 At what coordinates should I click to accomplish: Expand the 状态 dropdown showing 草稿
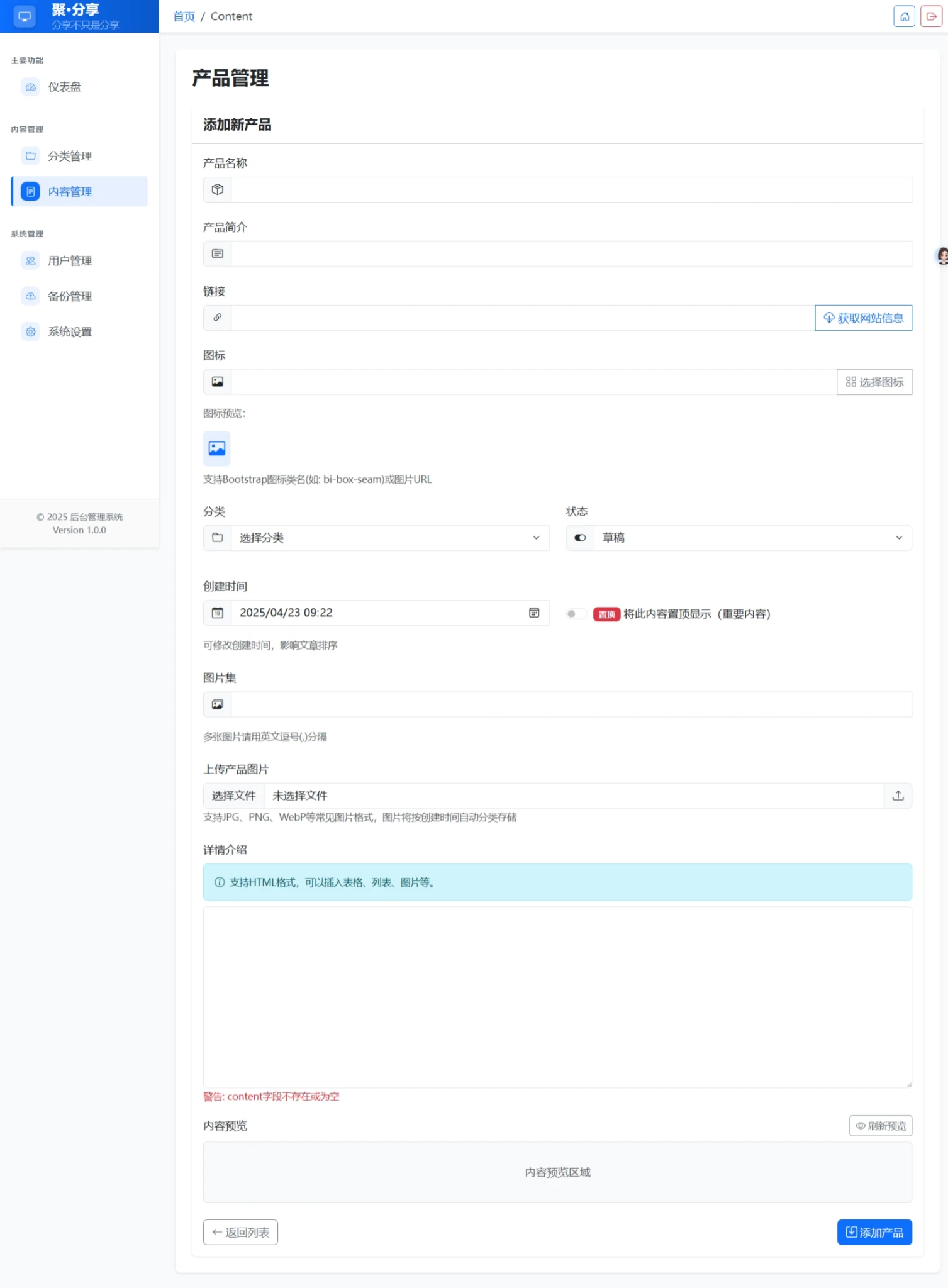(x=752, y=538)
